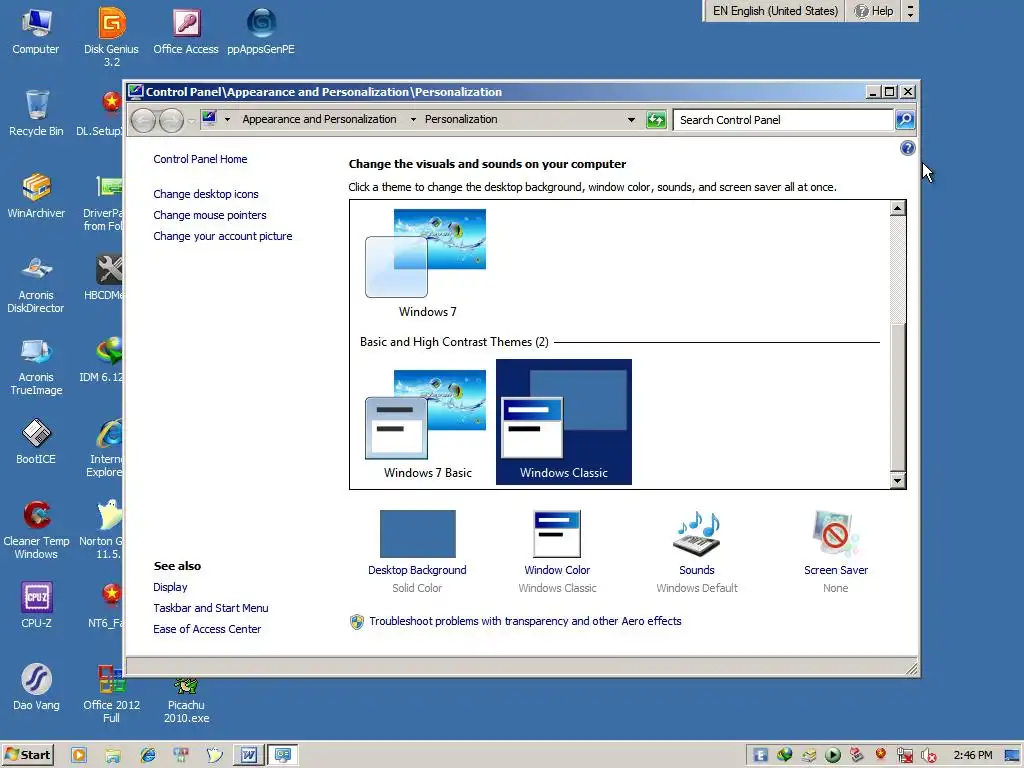This screenshot has width=1024, height=768.
Task: Open Ease of Access Center link
Action: [207, 629]
